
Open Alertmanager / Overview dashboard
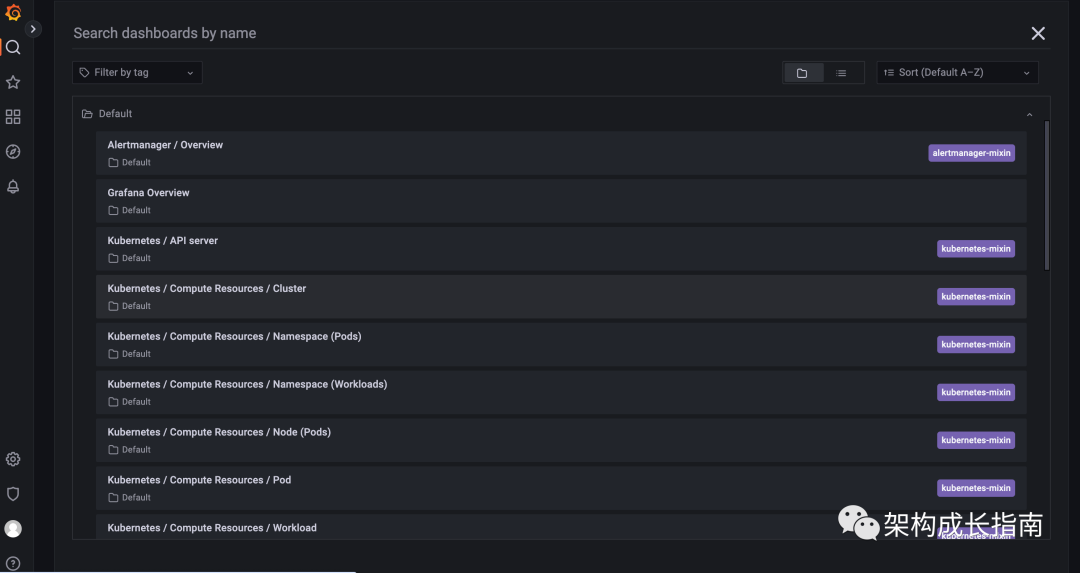click(561, 153)
